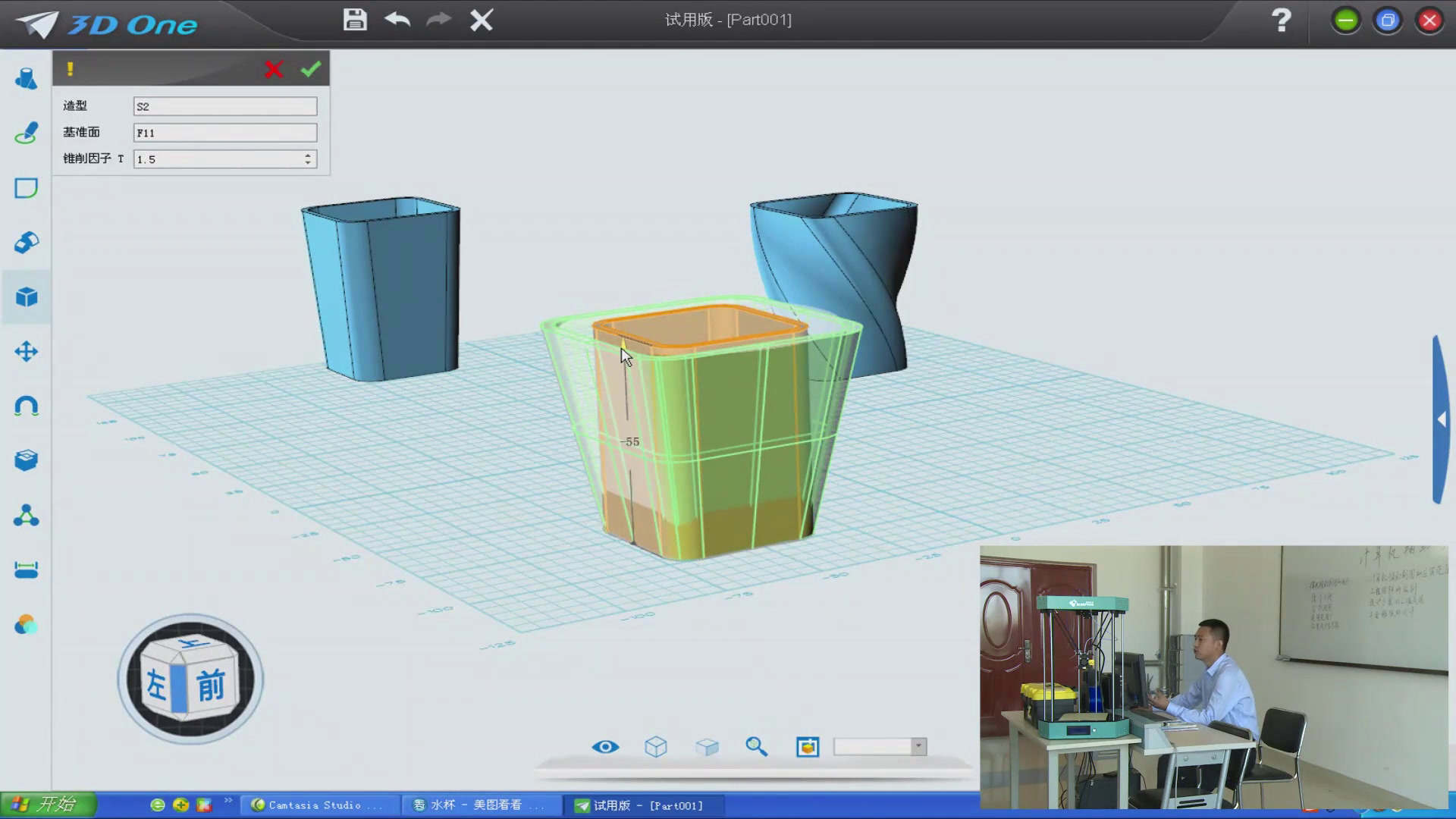Expand quick launch chevron in taskbar
This screenshot has width=1456, height=819.
(227, 801)
